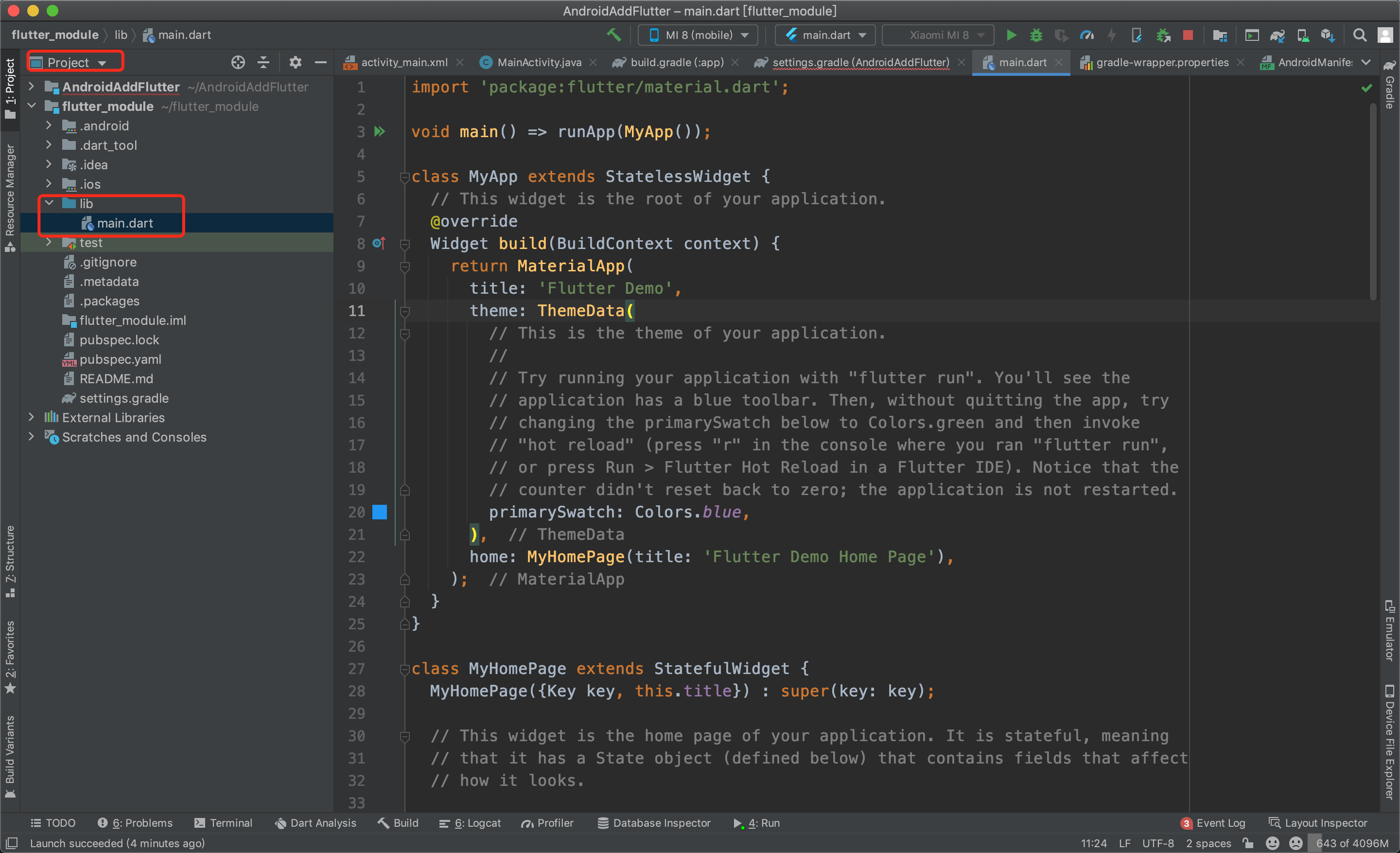Viewport: 1400px width, 853px height.
Task: Open the MI 8 (mobile) device dropdown
Action: click(x=698, y=35)
